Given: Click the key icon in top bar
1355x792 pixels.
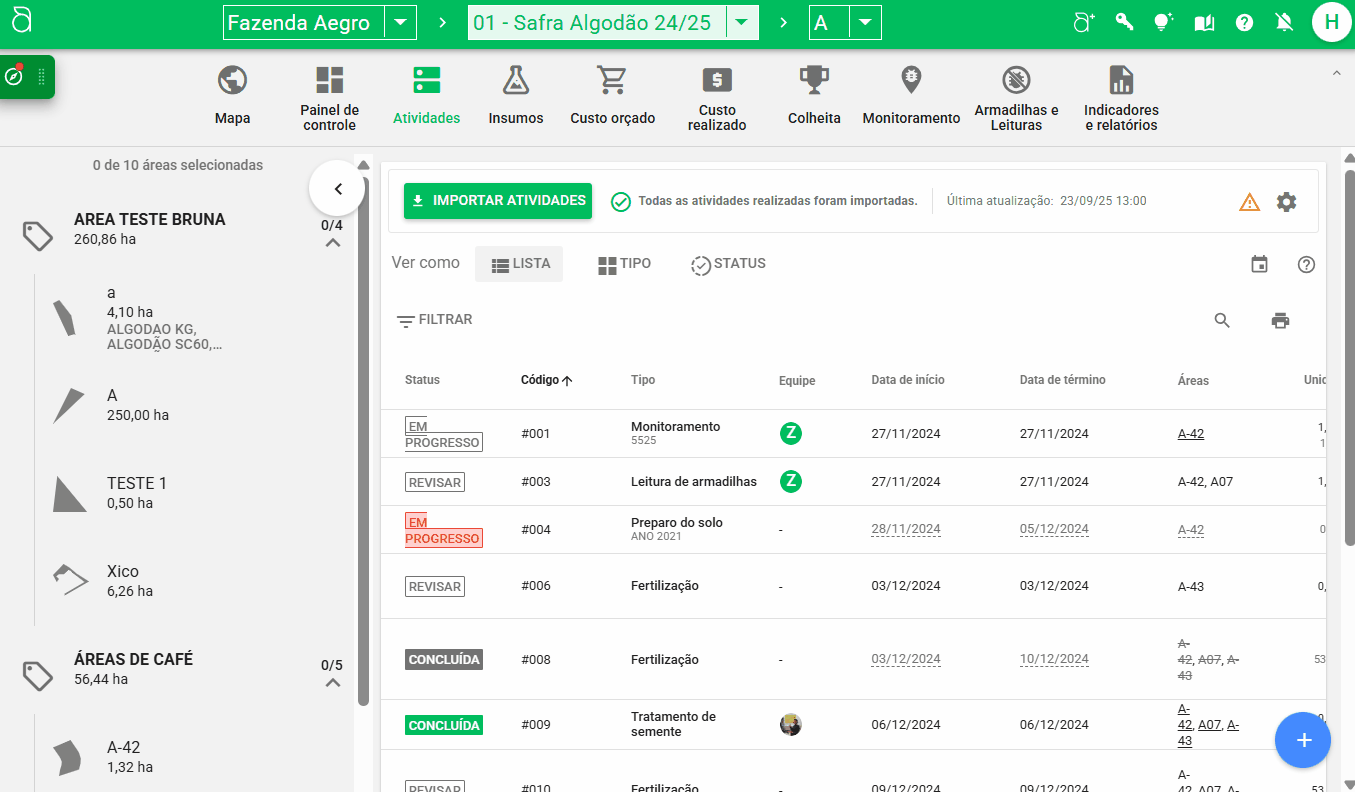Looking at the screenshot, I should click(x=1125, y=22).
